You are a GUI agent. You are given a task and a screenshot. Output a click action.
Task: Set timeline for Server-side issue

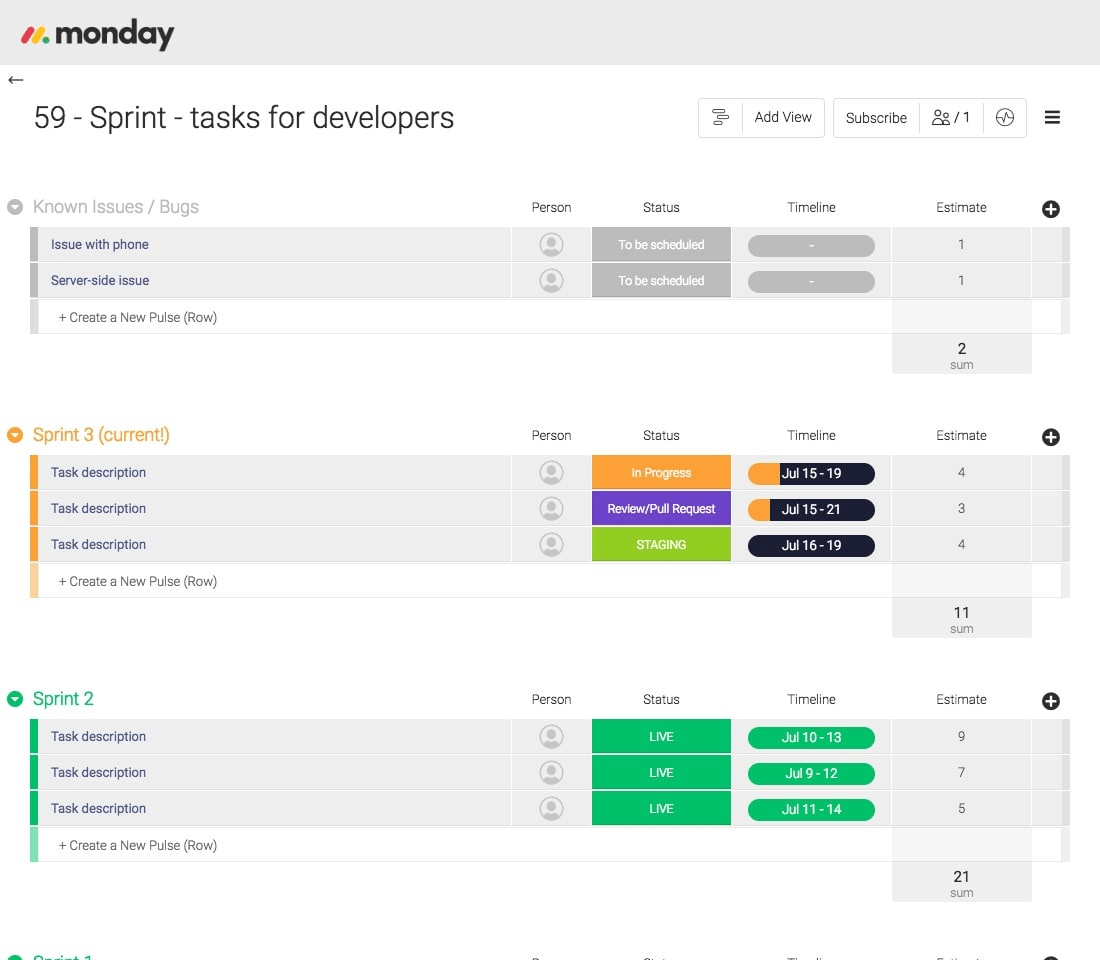[x=811, y=281]
